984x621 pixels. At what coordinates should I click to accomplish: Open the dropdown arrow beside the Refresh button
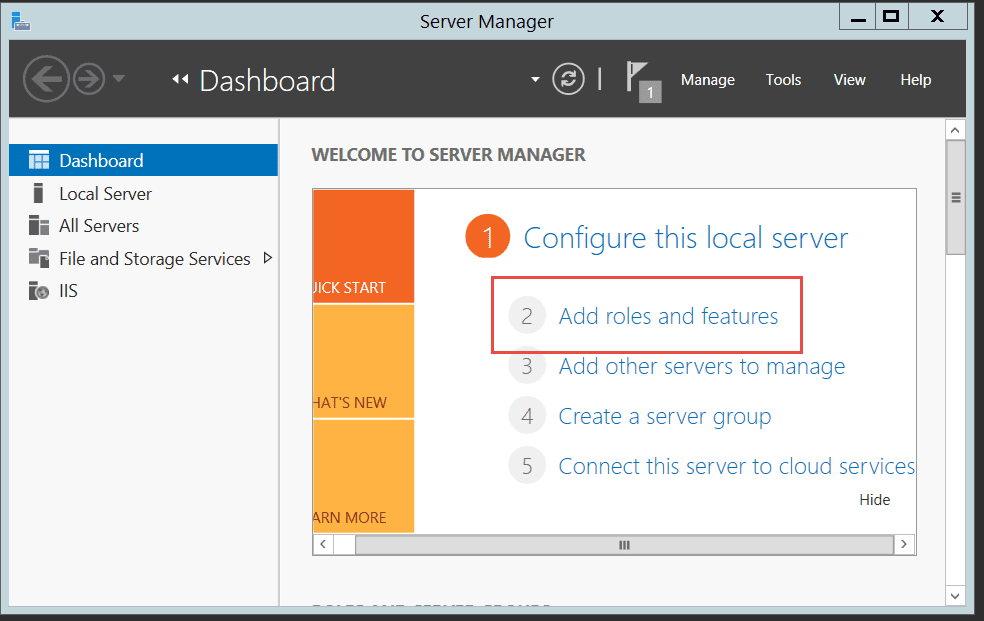(535, 80)
